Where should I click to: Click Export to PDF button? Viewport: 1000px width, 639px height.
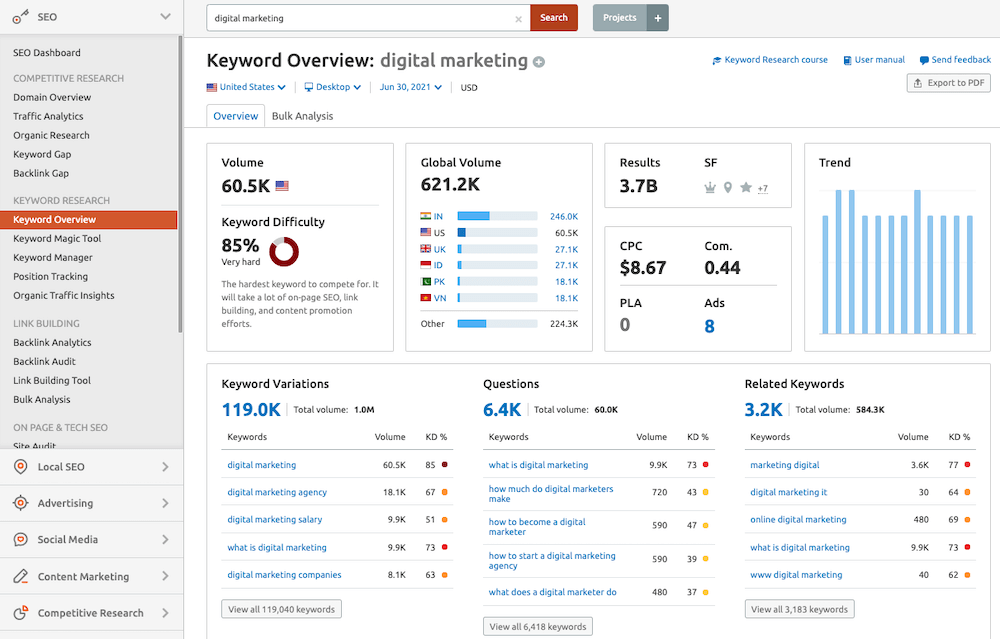948,83
